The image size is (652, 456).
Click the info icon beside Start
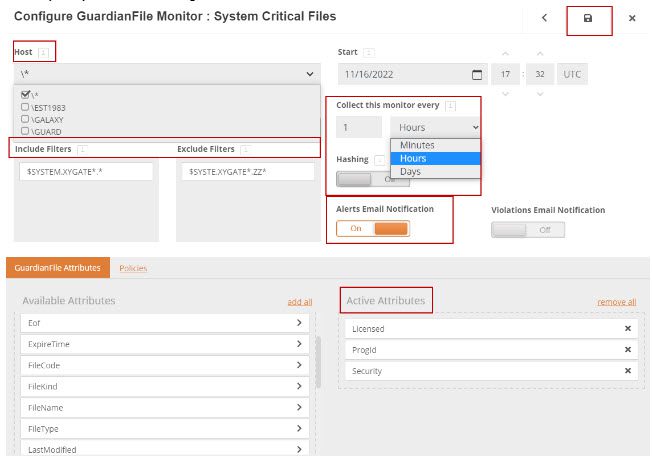pyautogui.click(x=368, y=53)
